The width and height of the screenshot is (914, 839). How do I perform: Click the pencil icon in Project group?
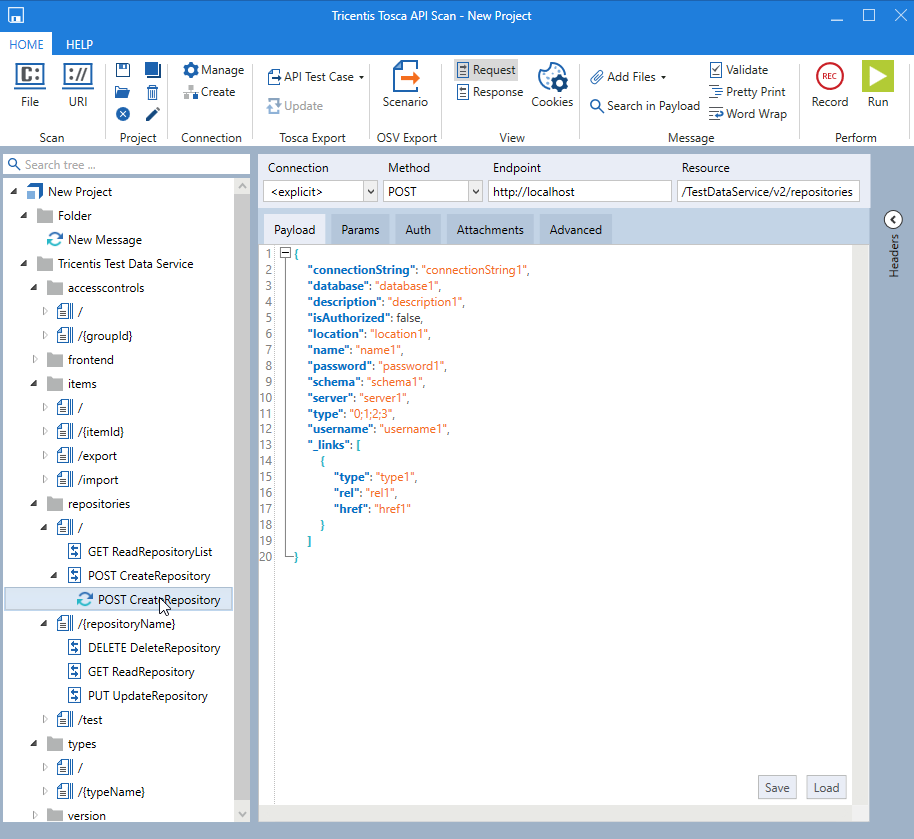(x=152, y=114)
